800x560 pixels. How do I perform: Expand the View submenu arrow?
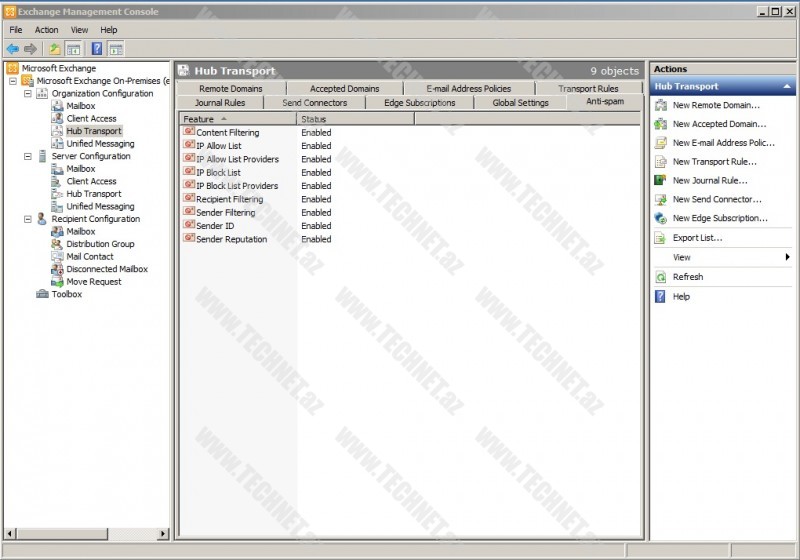(x=787, y=257)
